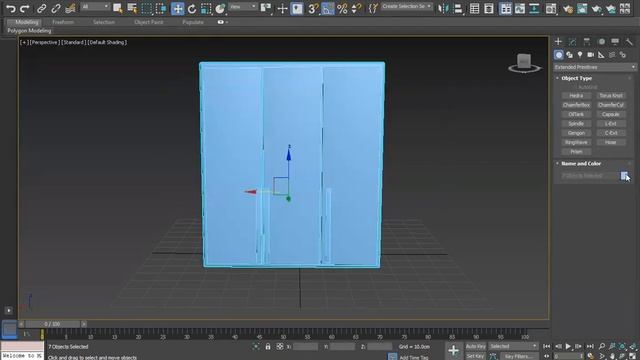Toggle the 3D Snaps button
640x360 pixels.
[313, 8]
